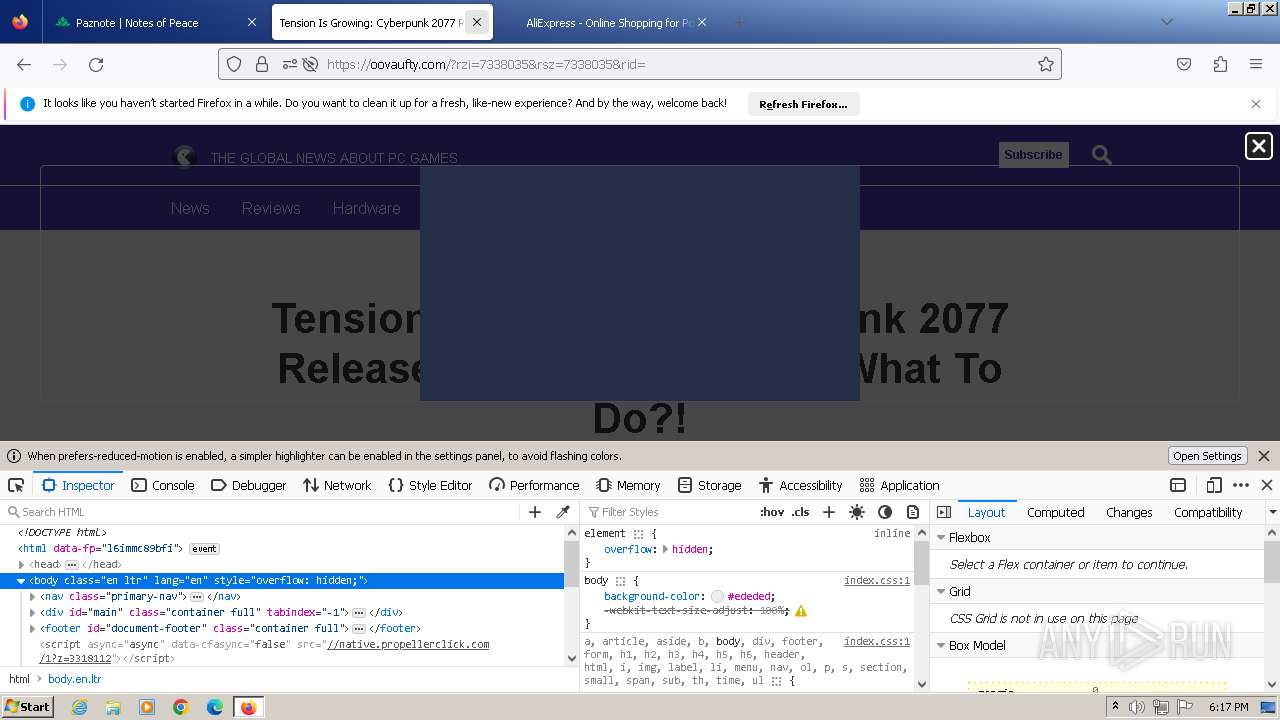1280x720 pixels.
Task: Dismiss the Firefox refresh notification bar
Action: pos(1256,104)
